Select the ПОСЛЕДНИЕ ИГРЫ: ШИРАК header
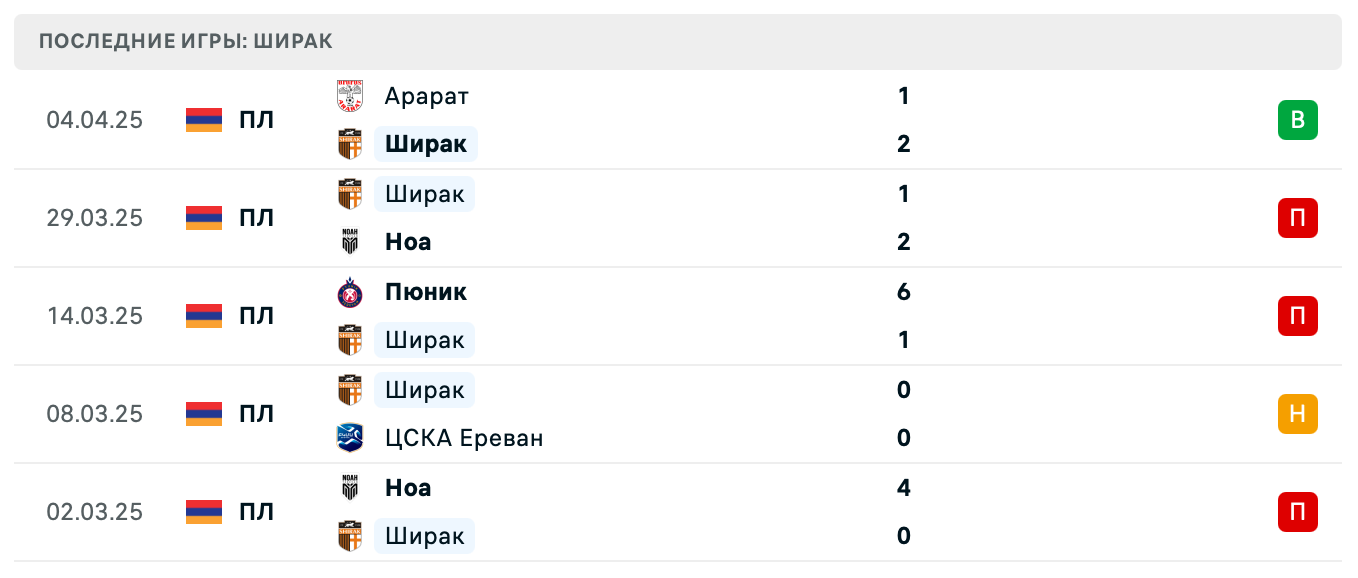Image resolution: width=1358 pixels, height=578 pixels. 184,41
